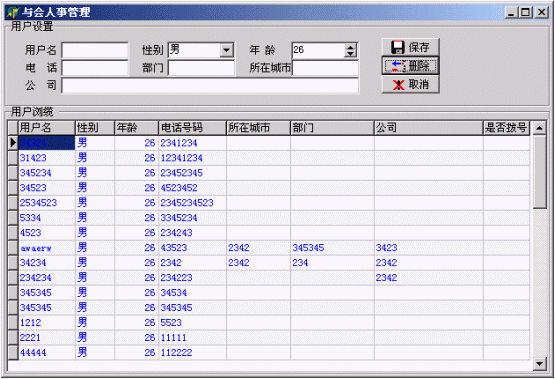Click the scrollbar up arrow of the grid
Viewport: 555px width, 379px height.
539,127
